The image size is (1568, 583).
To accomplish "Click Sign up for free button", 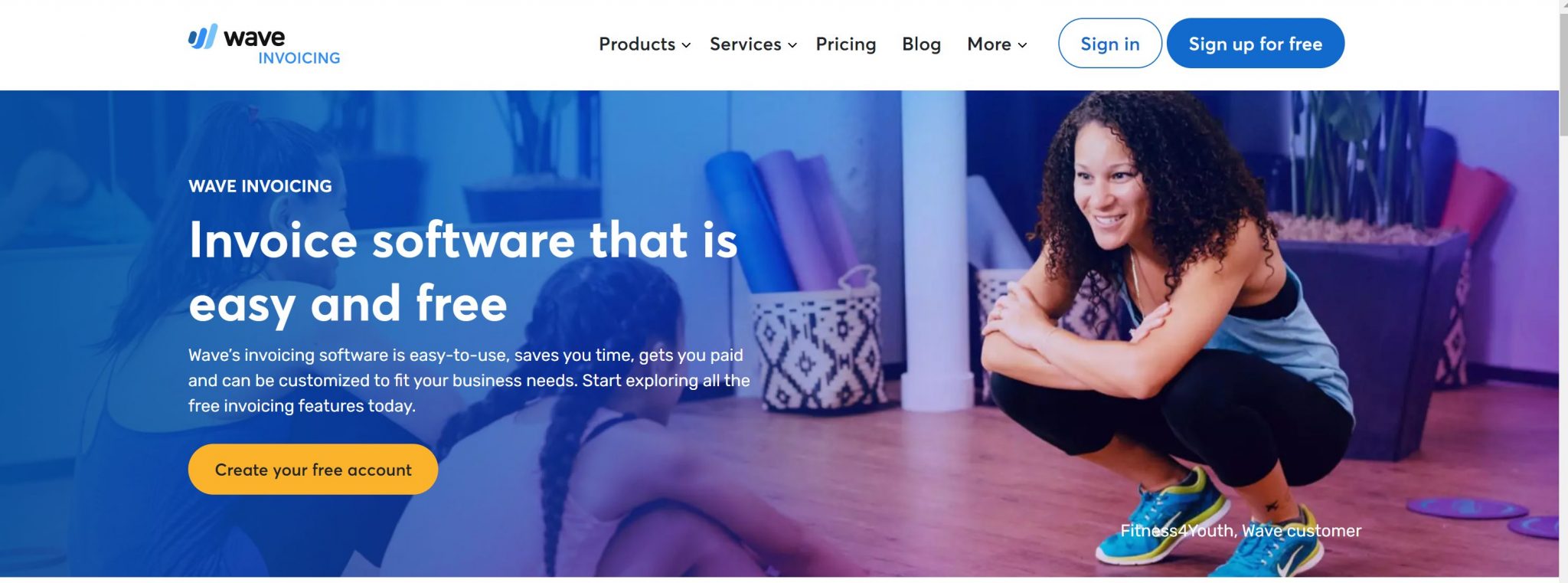I will [x=1256, y=44].
